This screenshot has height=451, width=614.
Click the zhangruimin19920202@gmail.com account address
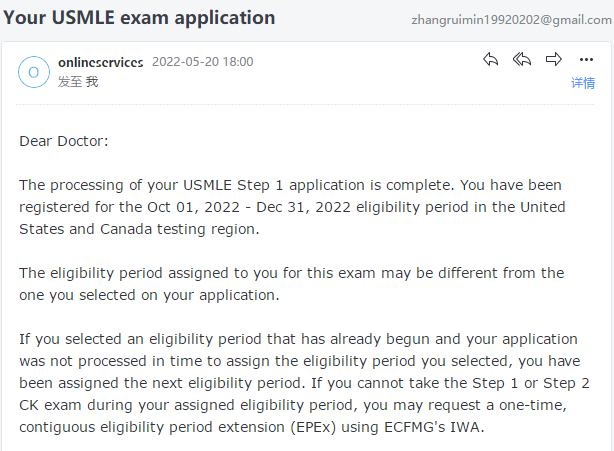(x=511, y=20)
